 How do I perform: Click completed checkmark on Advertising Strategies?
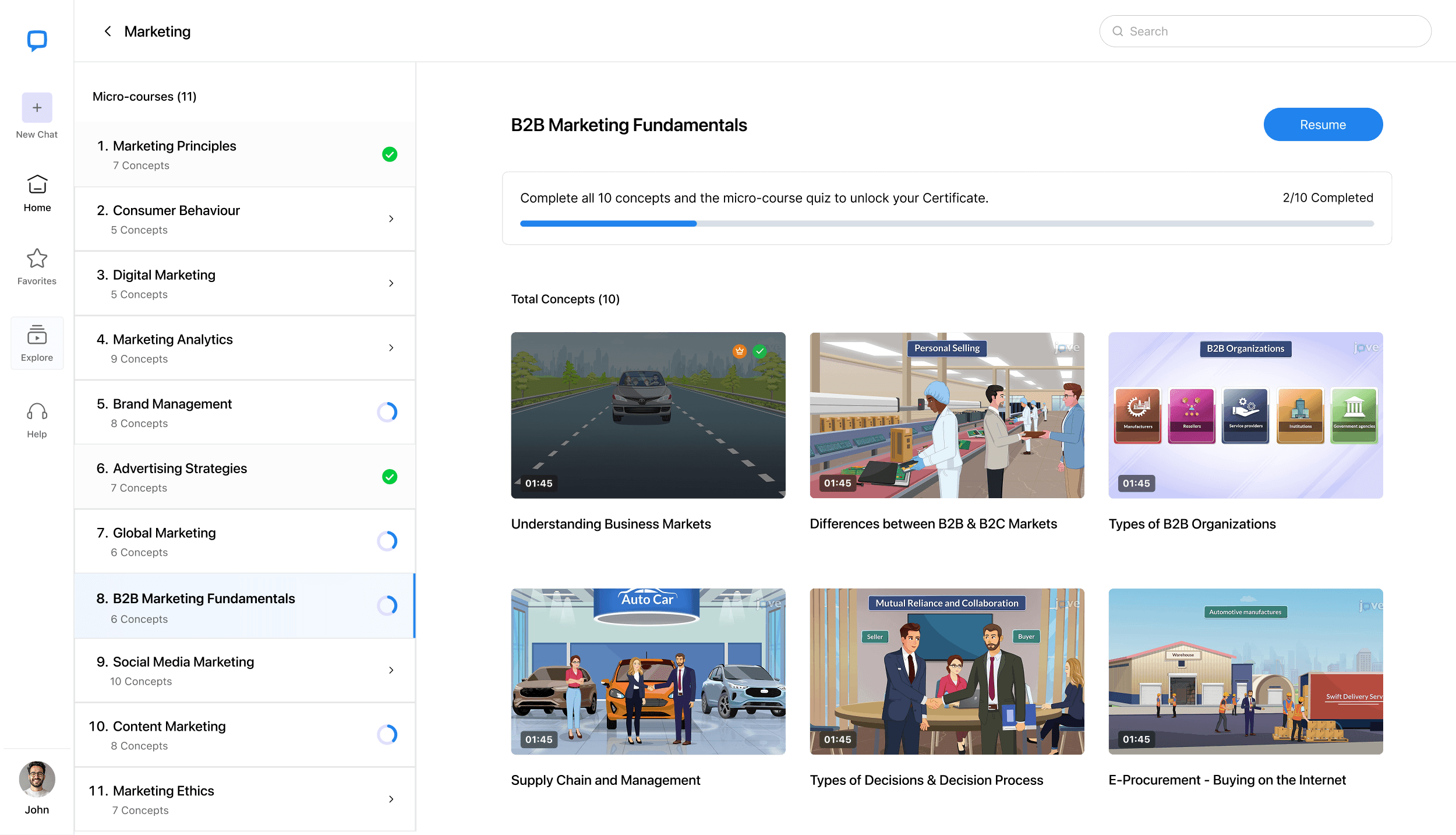[390, 477]
